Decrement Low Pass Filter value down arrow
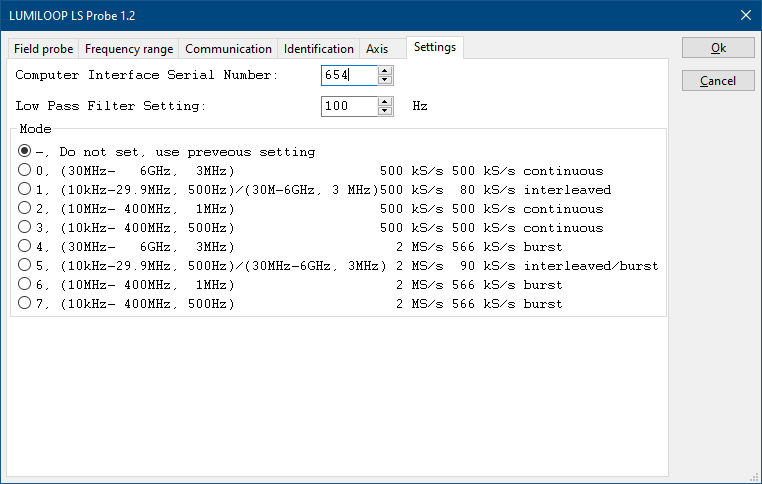The width and height of the screenshot is (762, 484). click(x=386, y=111)
